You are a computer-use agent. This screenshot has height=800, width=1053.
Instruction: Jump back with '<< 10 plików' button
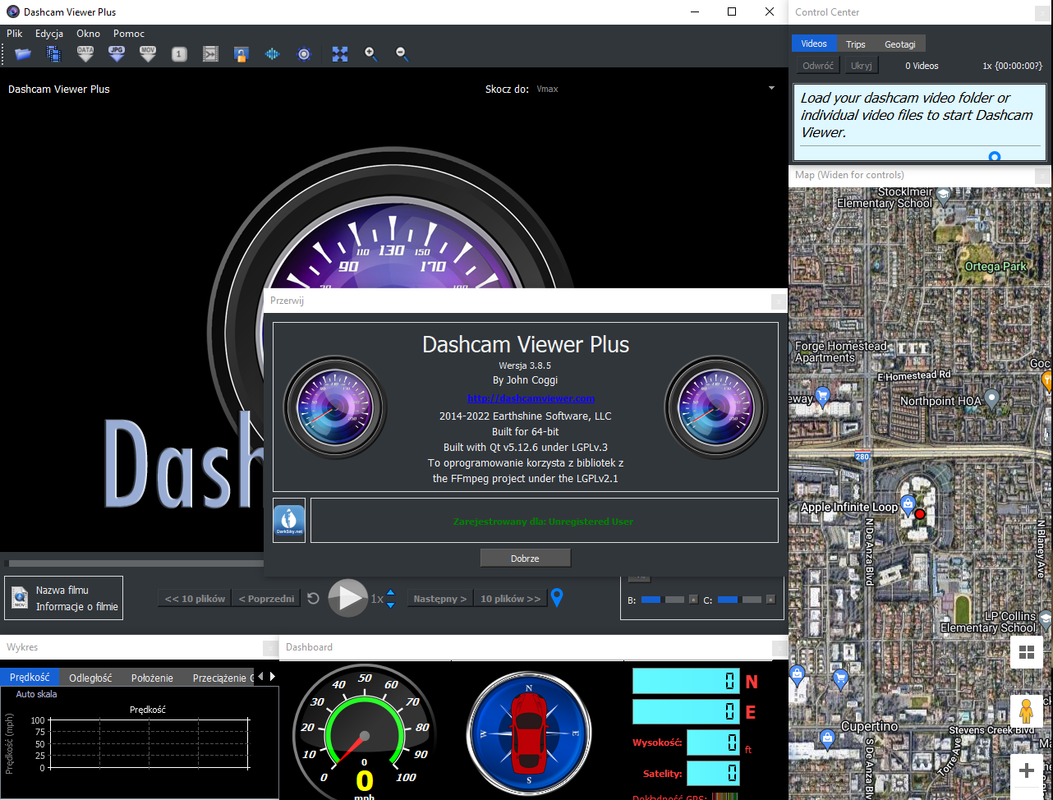pyautogui.click(x=195, y=598)
